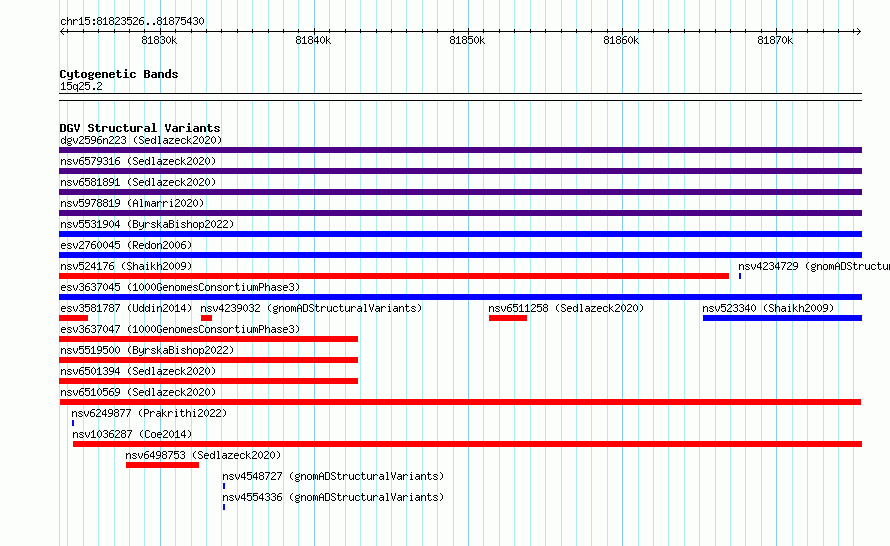Viewport: 890px width, 546px height.
Task: Click the purple bar under dgv2596n223
Action: 460,150
